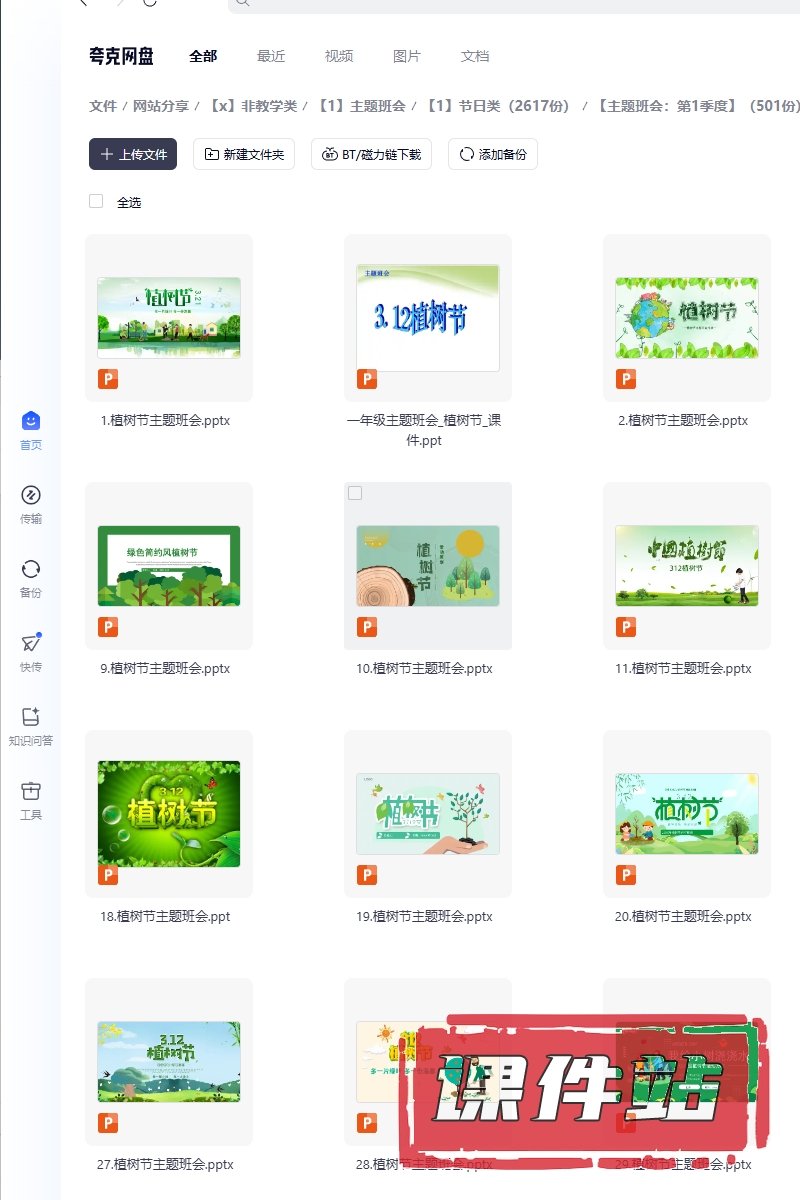This screenshot has height=1200, width=800.
Task: Switch to the 视频 tab
Action: pyautogui.click(x=339, y=56)
